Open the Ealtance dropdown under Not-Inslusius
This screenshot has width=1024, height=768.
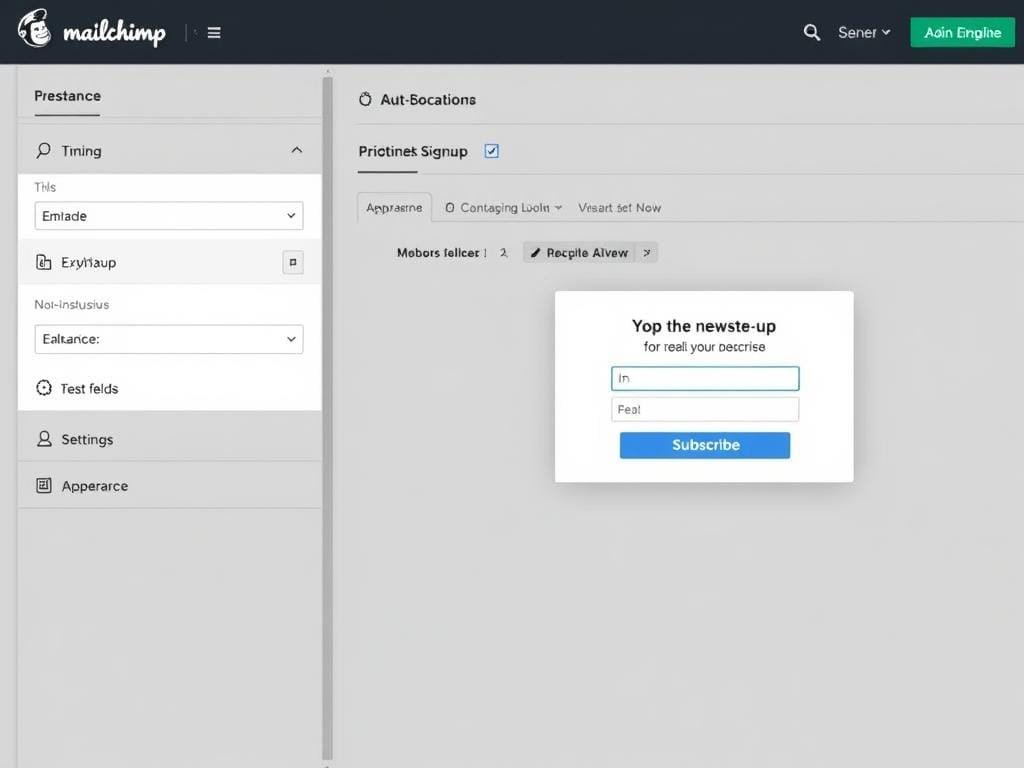coord(168,339)
